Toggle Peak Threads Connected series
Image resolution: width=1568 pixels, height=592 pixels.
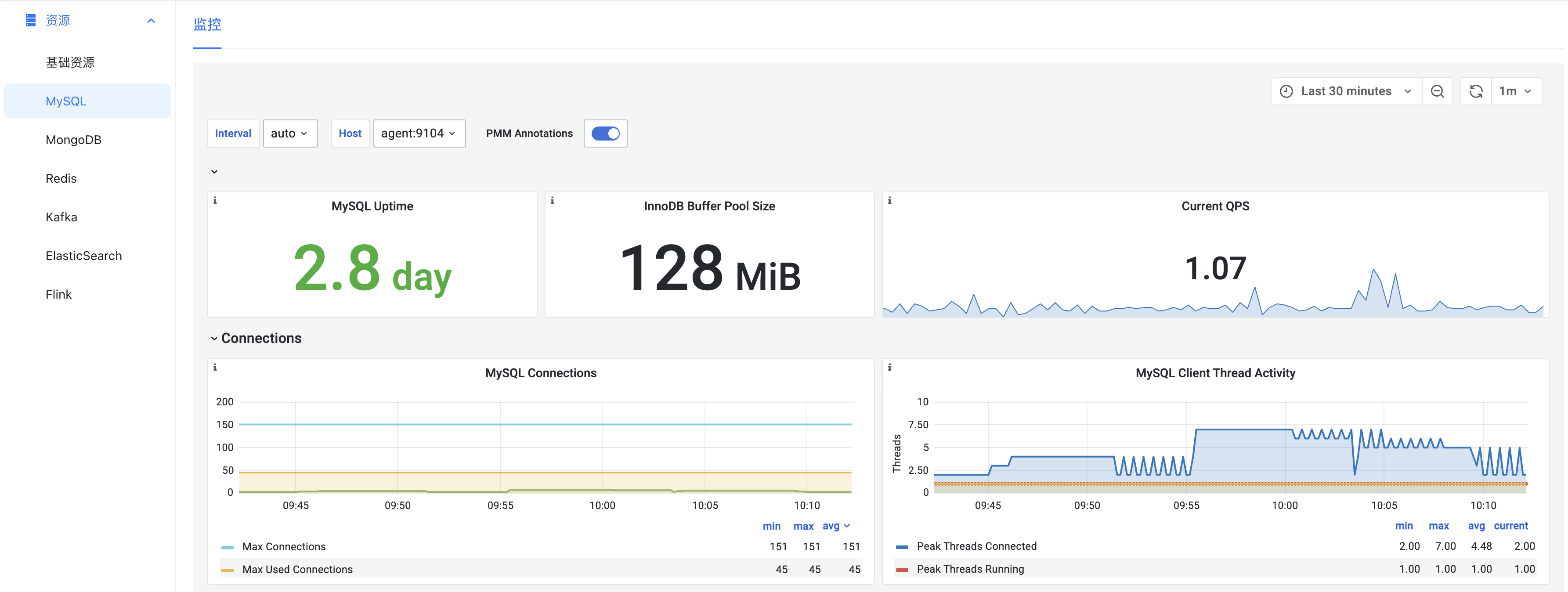point(976,546)
